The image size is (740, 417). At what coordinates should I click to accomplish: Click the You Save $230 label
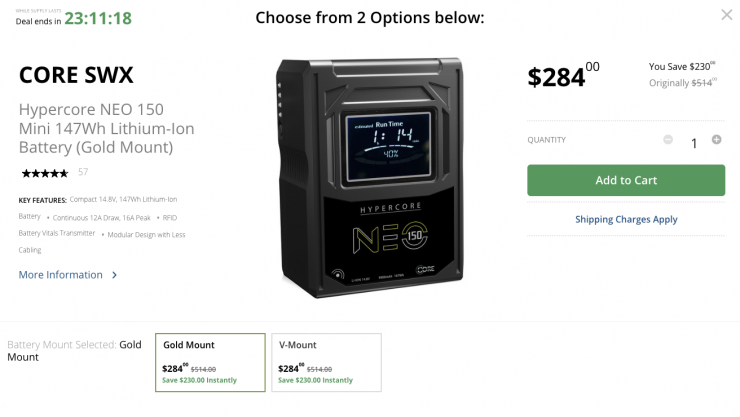pyautogui.click(x=682, y=66)
